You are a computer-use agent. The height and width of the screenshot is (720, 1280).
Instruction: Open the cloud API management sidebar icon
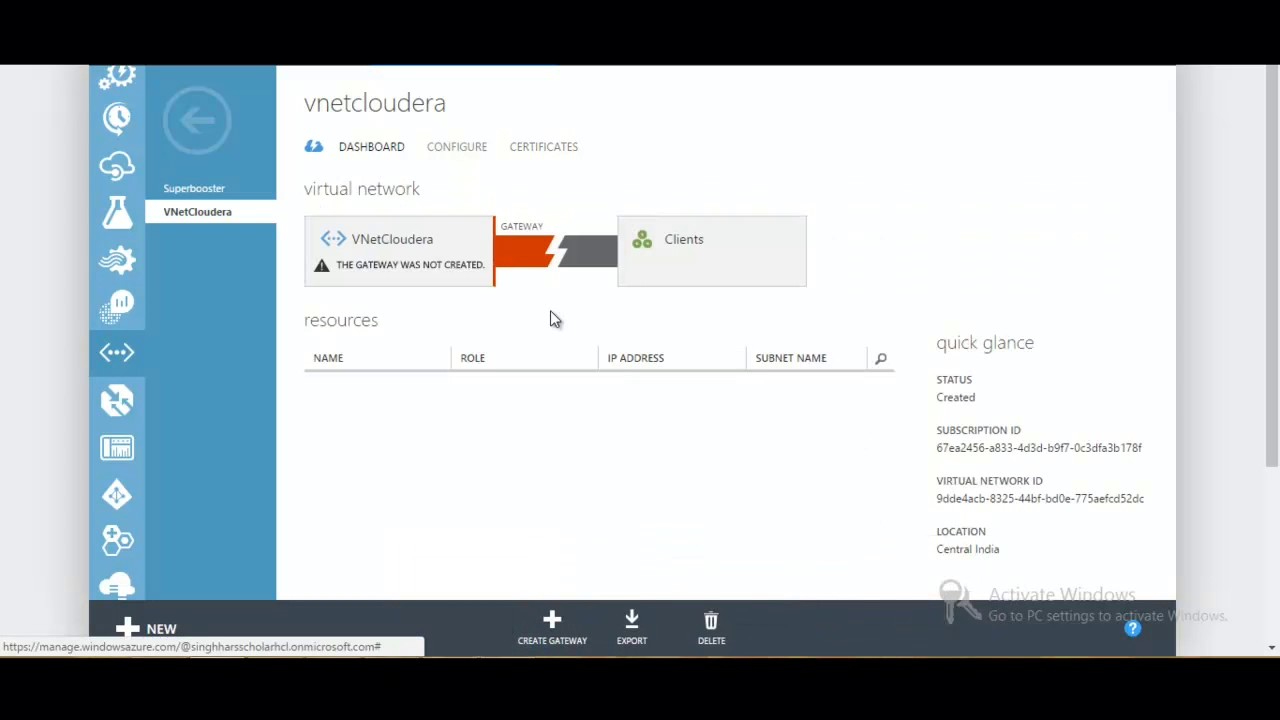[x=117, y=165]
